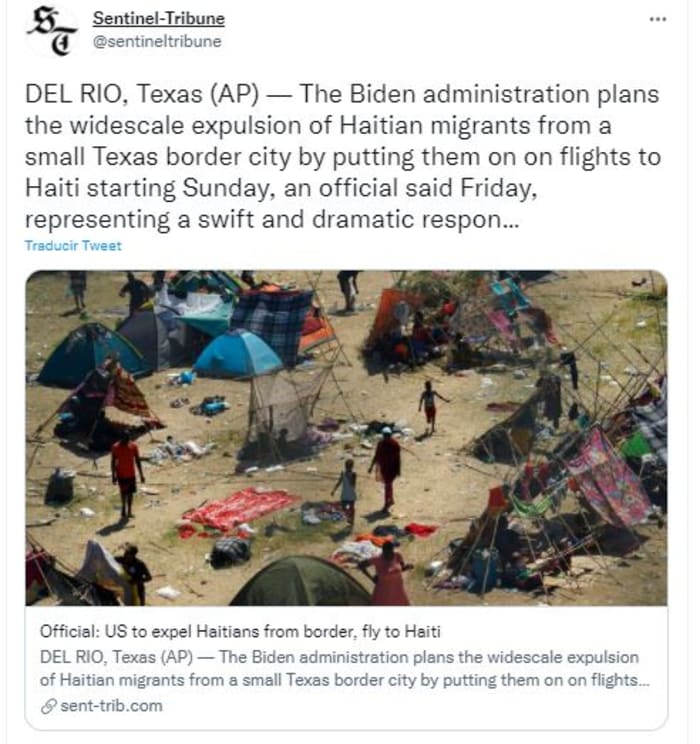Select the tweet body text about Biden administration
Viewport: 700px width, 744px height.
click(x=343, y=157)
